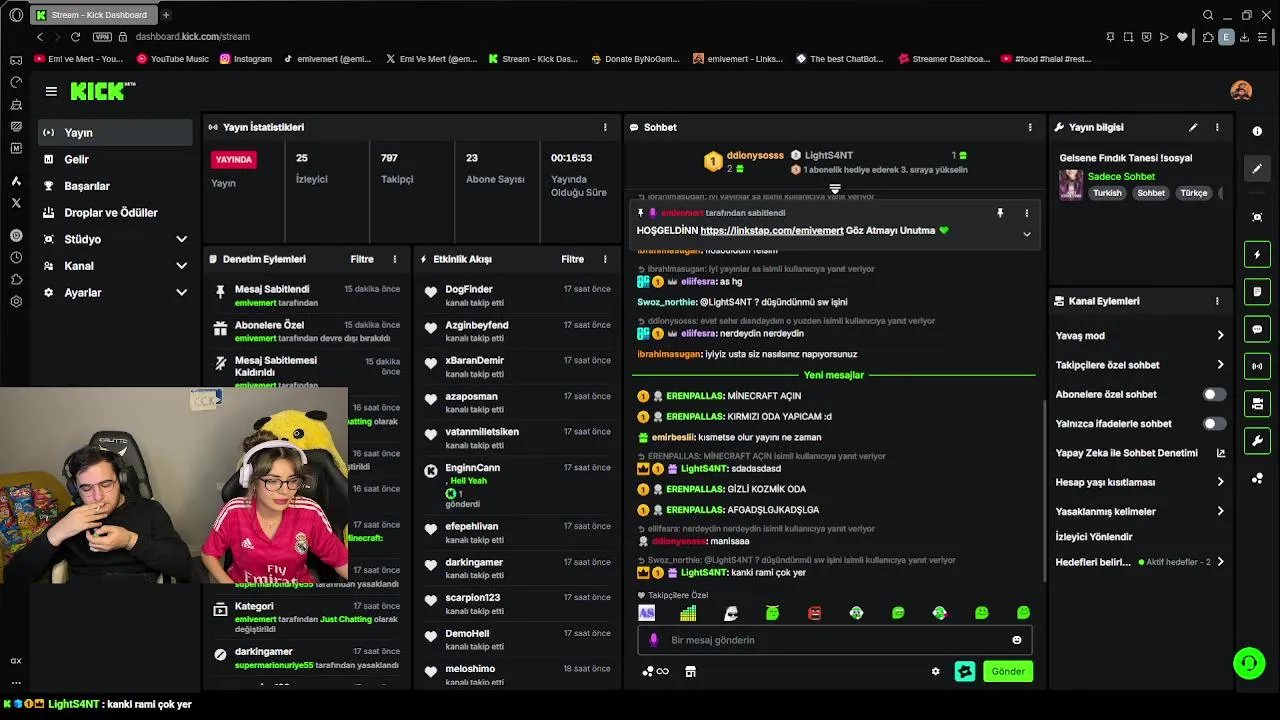Open Sohbet panel three-dot menu
Image resolution: width=1280 pixels, height=720 pixels.
coord(1030,127)
